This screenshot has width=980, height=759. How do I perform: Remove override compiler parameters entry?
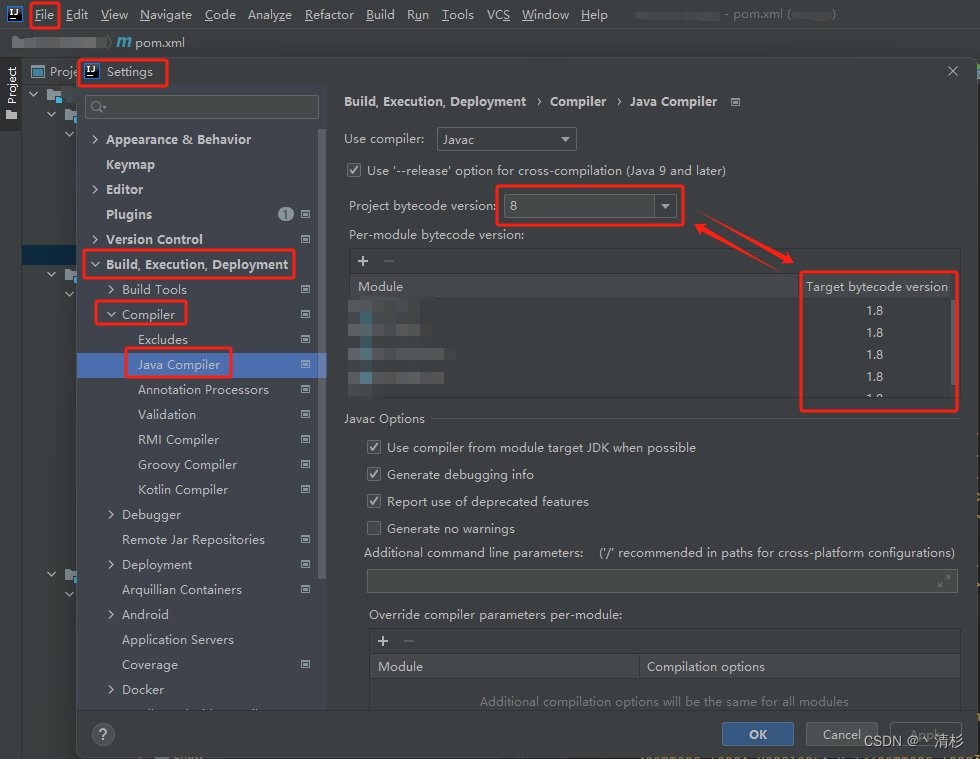tap(409, 641)
